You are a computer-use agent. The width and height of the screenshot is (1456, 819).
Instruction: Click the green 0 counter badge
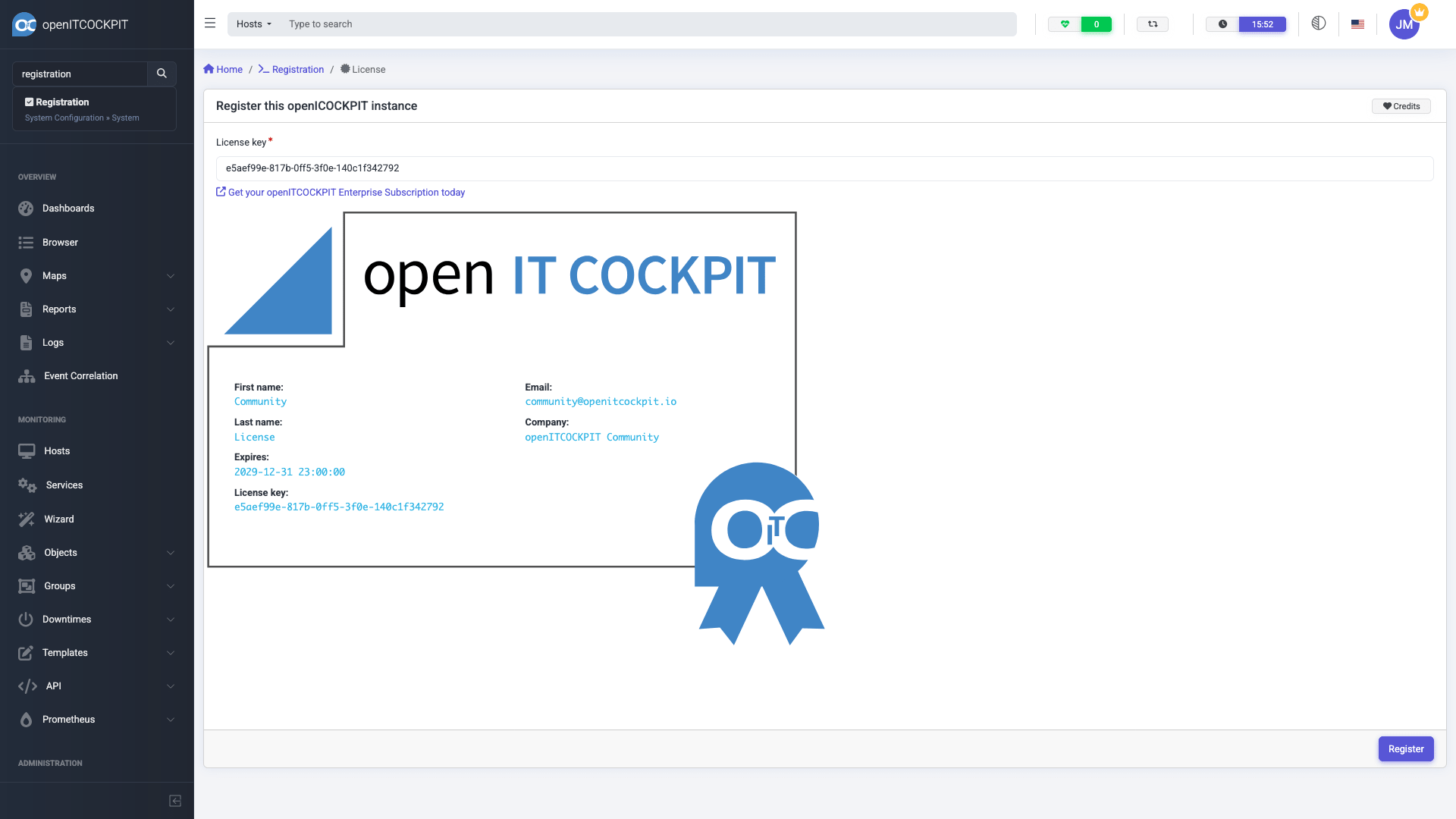tap(1097, 24)
